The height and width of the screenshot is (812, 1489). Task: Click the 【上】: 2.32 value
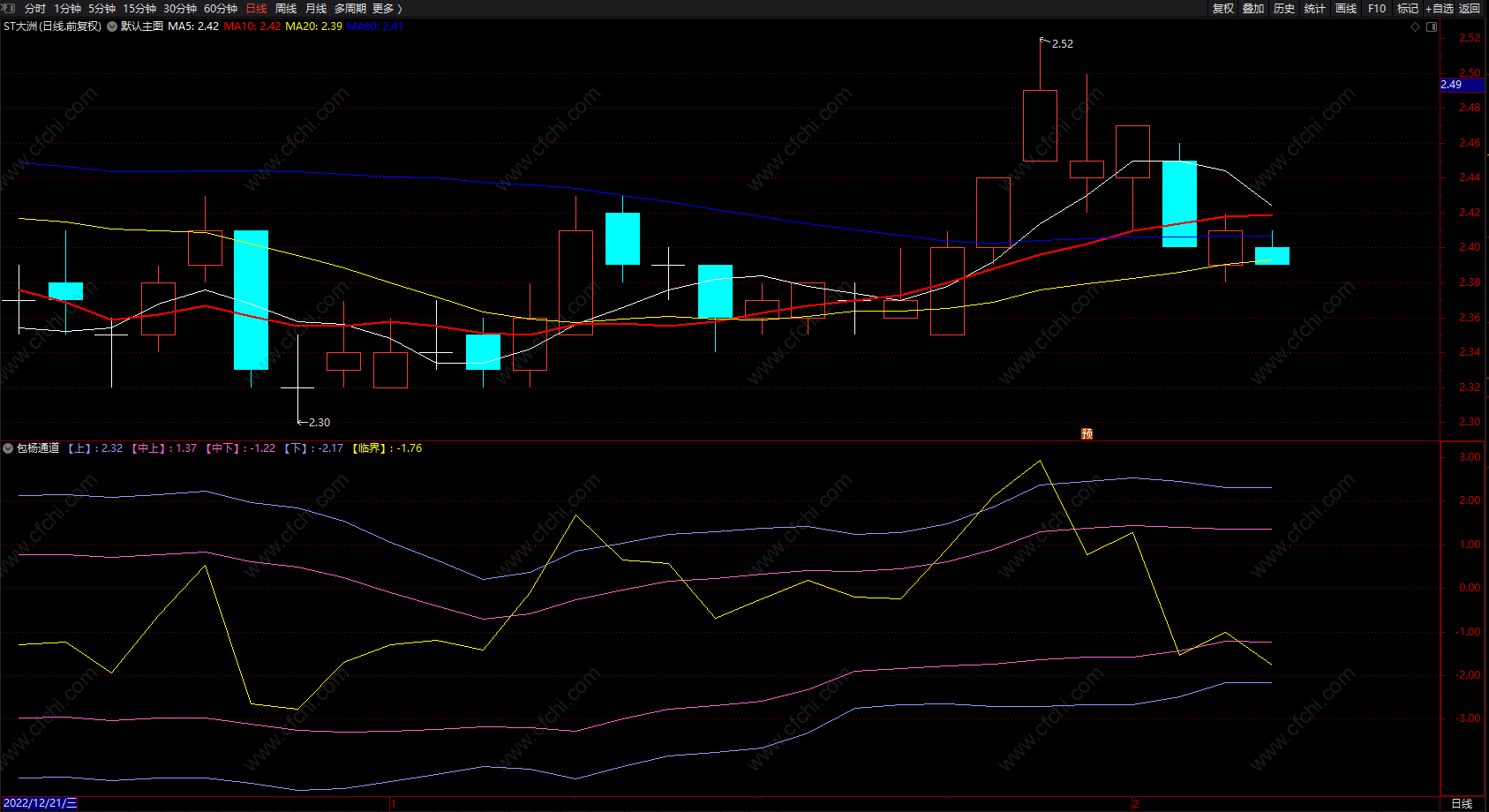(x=95, y=448)
